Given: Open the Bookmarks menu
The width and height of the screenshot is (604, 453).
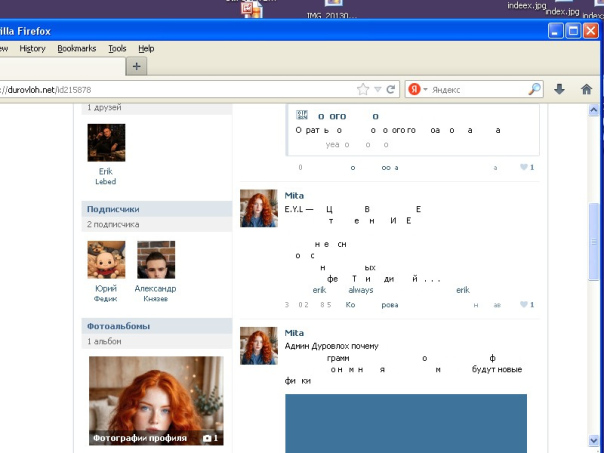Looking at the screenshot, I should 77,49.
